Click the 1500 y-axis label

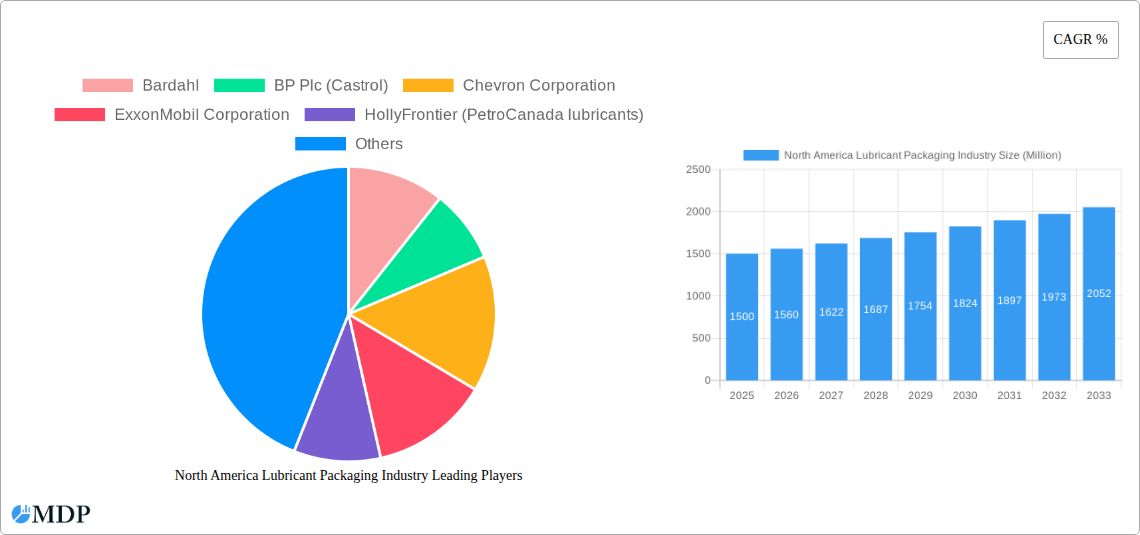point(698,254)
